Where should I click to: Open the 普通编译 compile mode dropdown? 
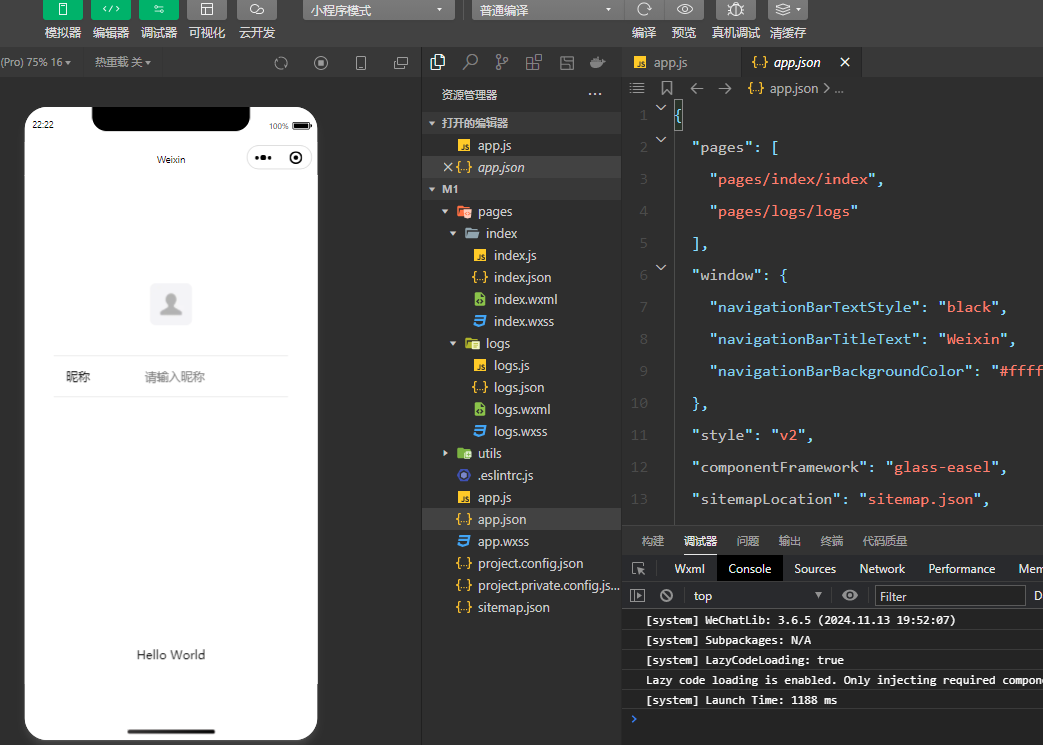[547, 10]
